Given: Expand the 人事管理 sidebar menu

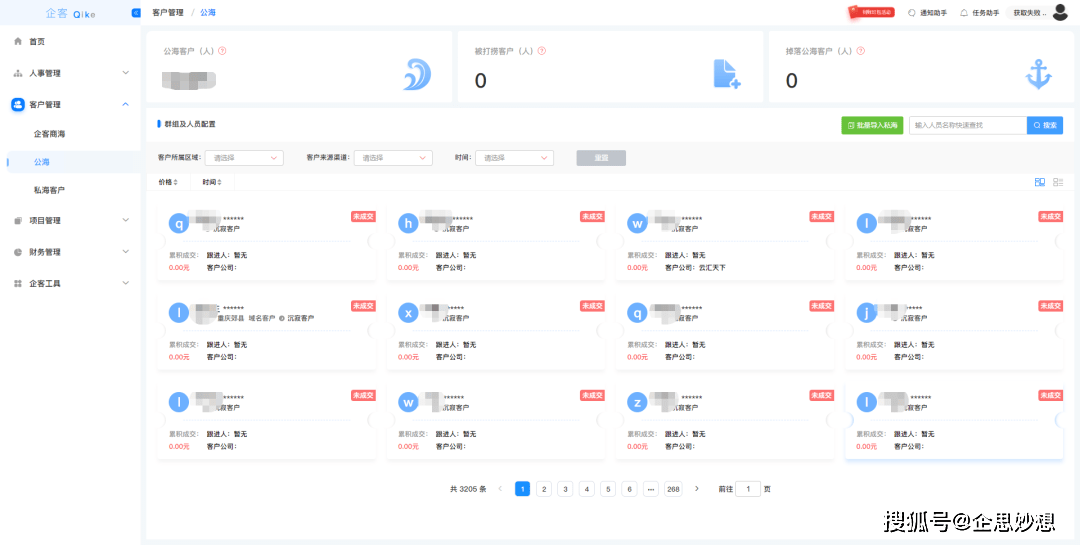Looking at the screenshot, I should (x=70, y=73).
